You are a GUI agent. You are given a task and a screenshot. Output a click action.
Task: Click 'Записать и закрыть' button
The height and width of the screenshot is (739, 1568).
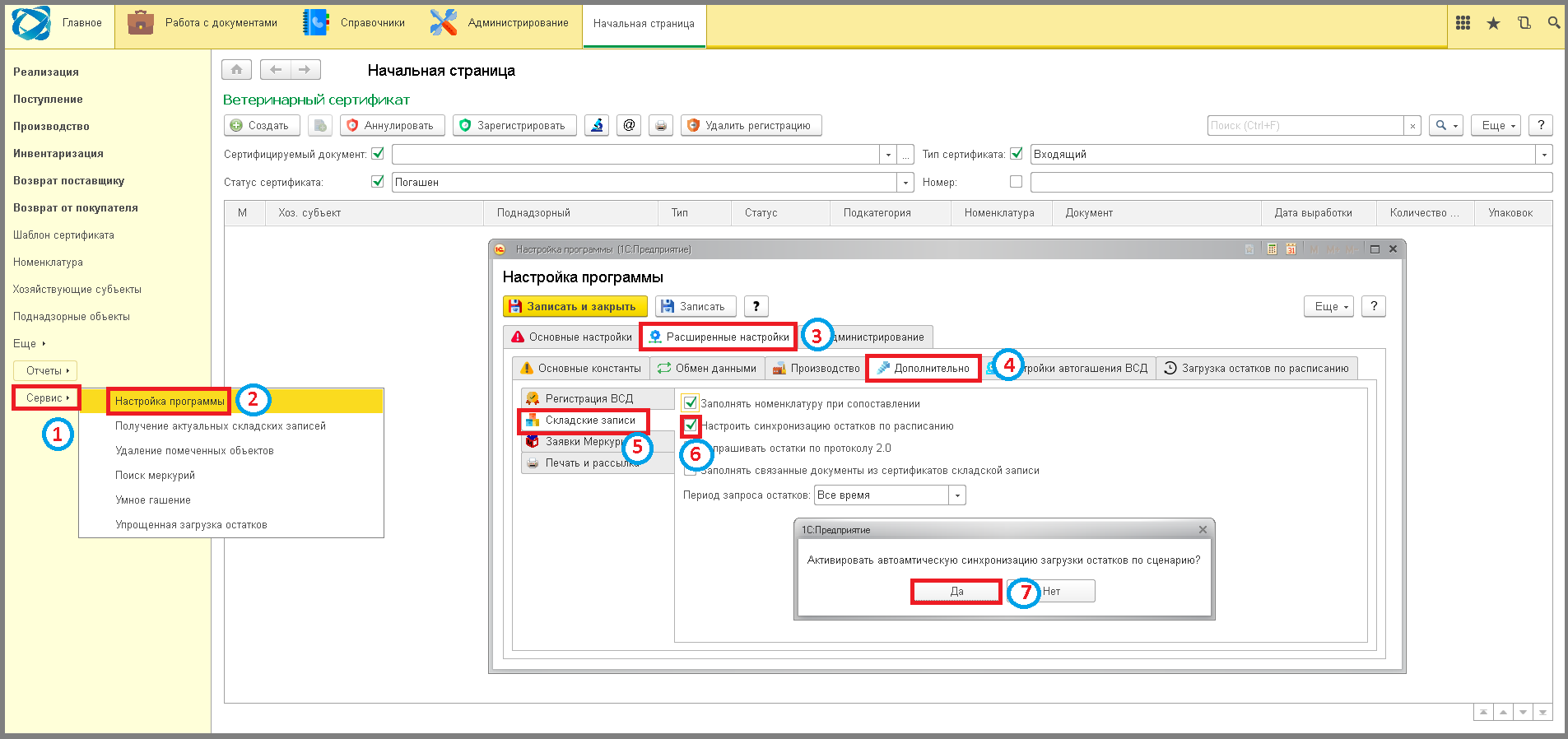click(575, 307)
